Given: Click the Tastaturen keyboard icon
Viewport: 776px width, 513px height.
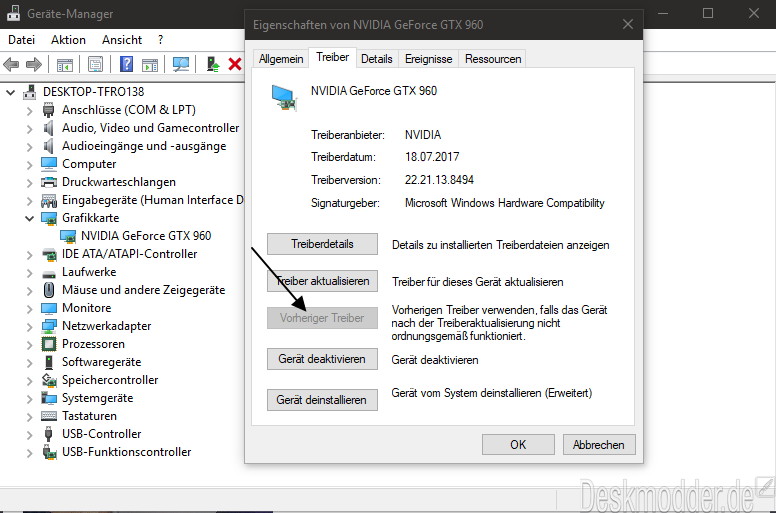Looking at the screenshot, I should [x=49, y=416].
